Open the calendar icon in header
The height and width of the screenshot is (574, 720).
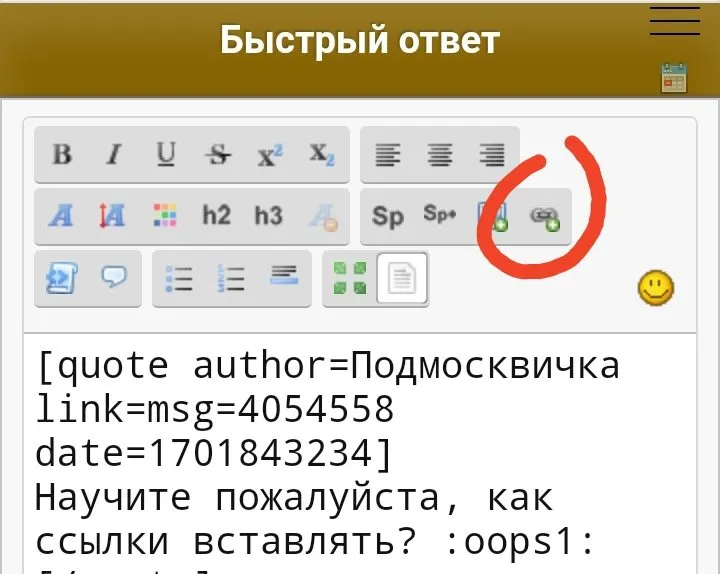[674, 78]
